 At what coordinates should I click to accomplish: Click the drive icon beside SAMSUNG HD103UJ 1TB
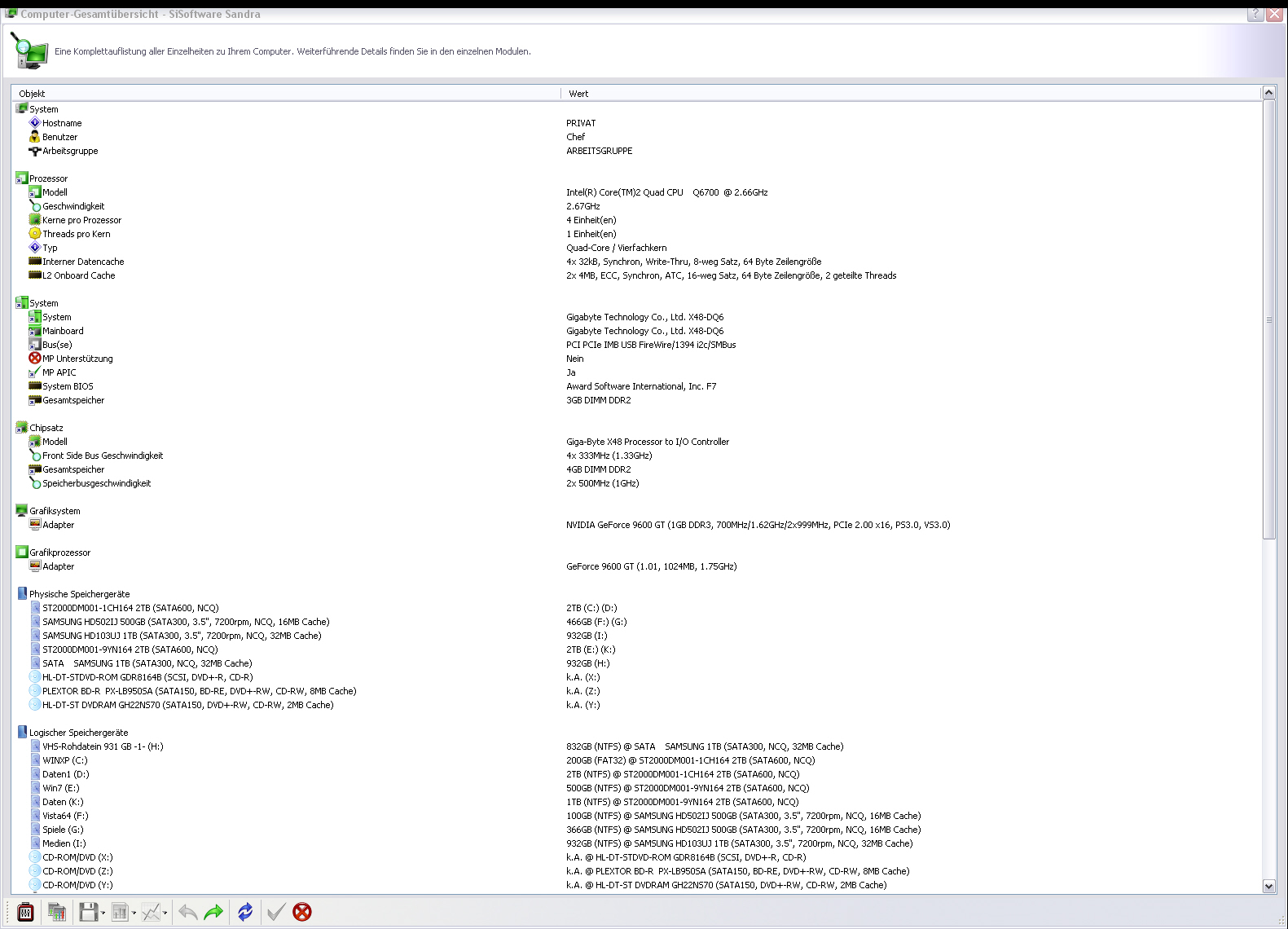[x=35, y=636]
